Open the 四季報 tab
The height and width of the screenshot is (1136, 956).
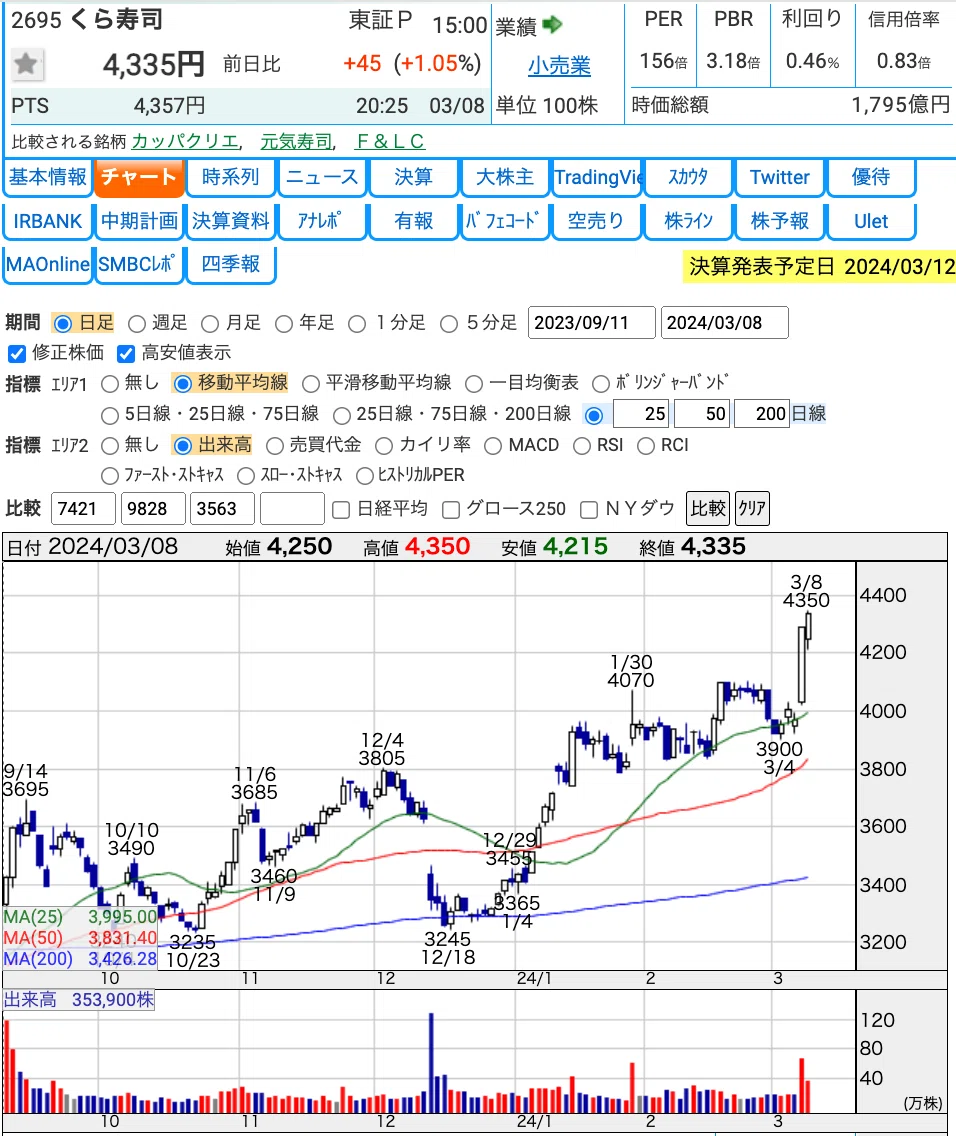pyautogui.click(x=230, y=264)
